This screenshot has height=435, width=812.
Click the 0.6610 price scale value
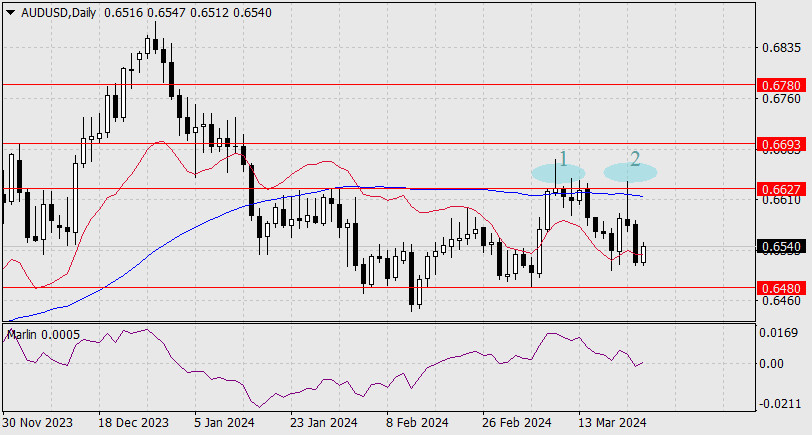[781, 199]
